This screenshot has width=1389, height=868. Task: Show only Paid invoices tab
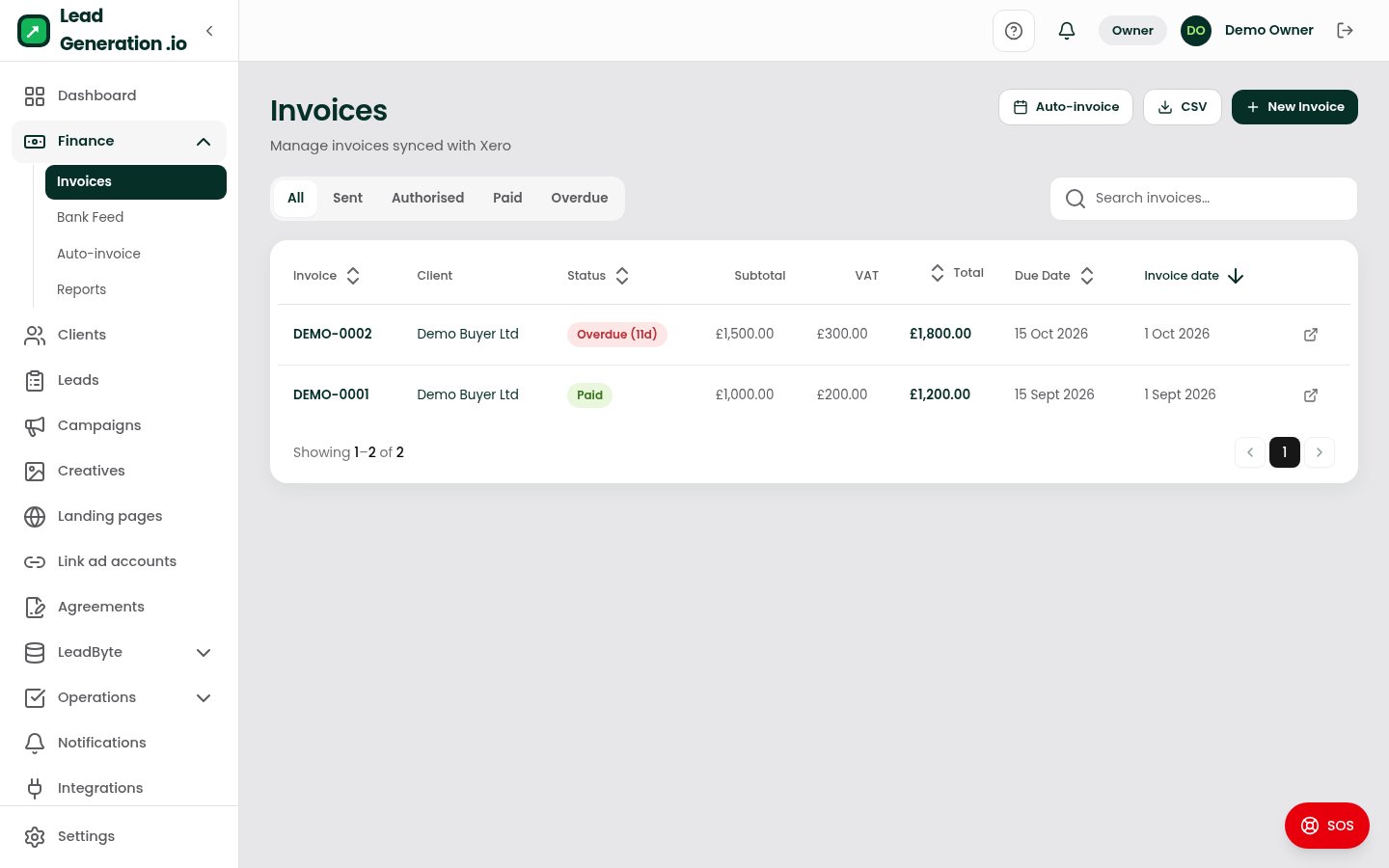pos(507,198)
